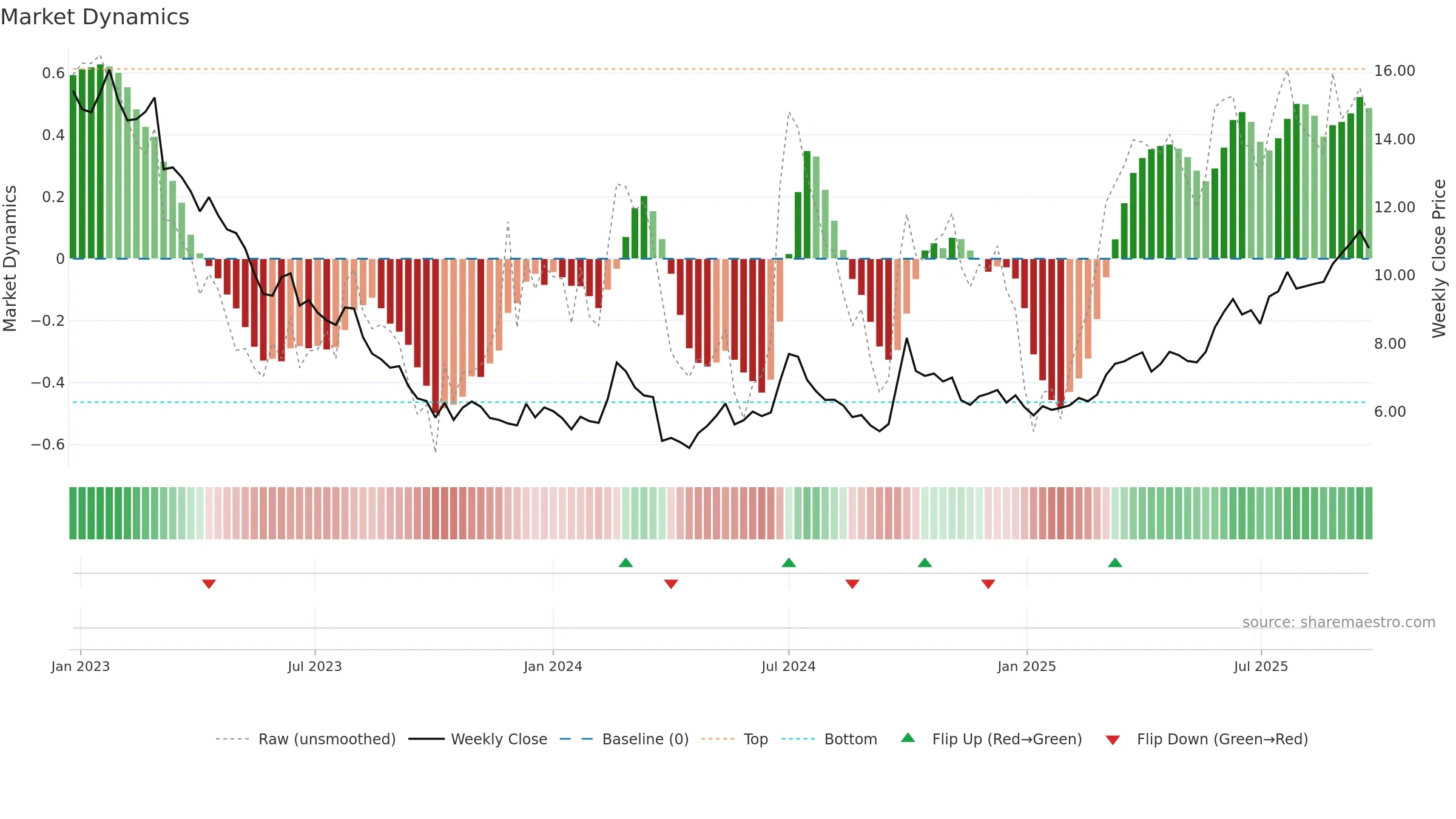The image size is (1456, 819).
Task: Toggle the Raw (unsmoothed) legend entry
Action: [327, 740]
